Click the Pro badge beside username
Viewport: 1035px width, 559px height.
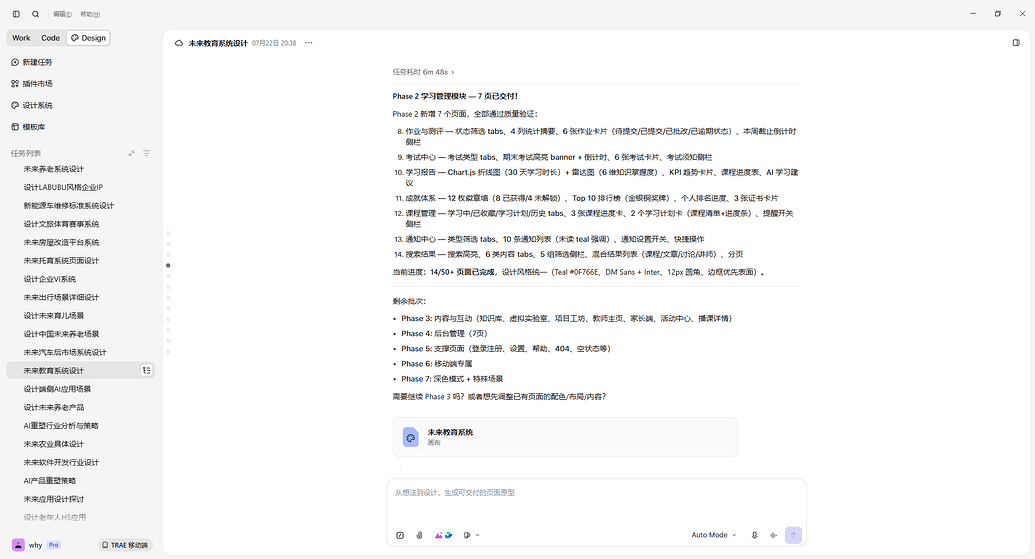coord(53,545)
